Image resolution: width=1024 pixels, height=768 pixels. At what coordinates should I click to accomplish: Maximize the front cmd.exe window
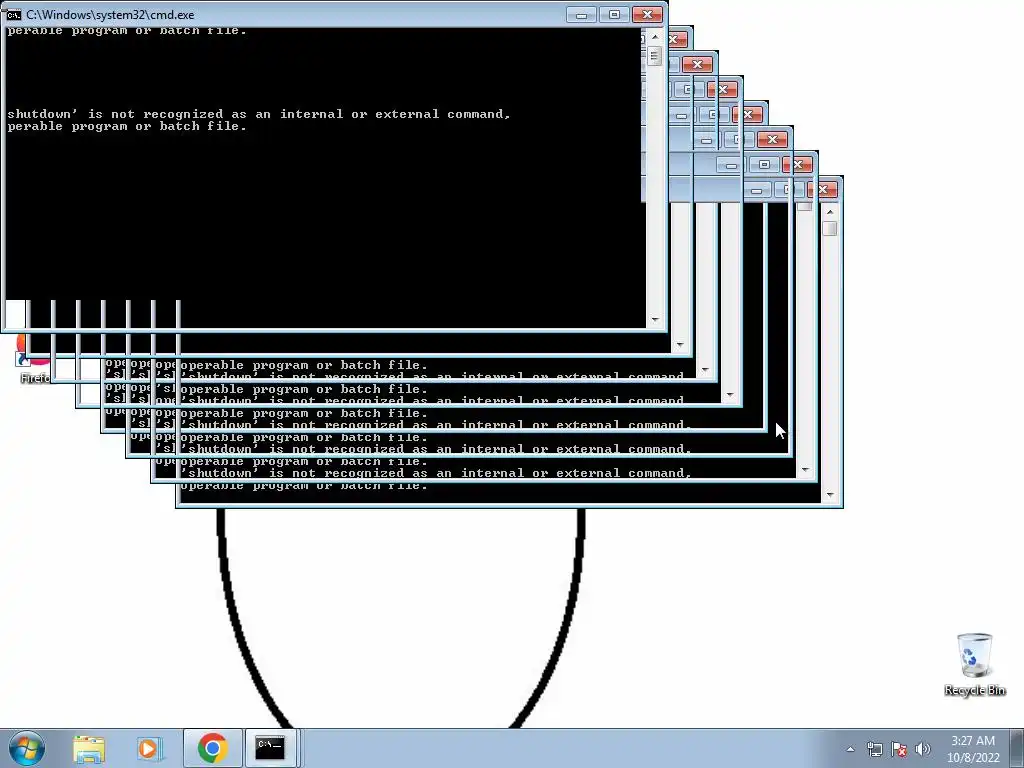tap(614, 14)
